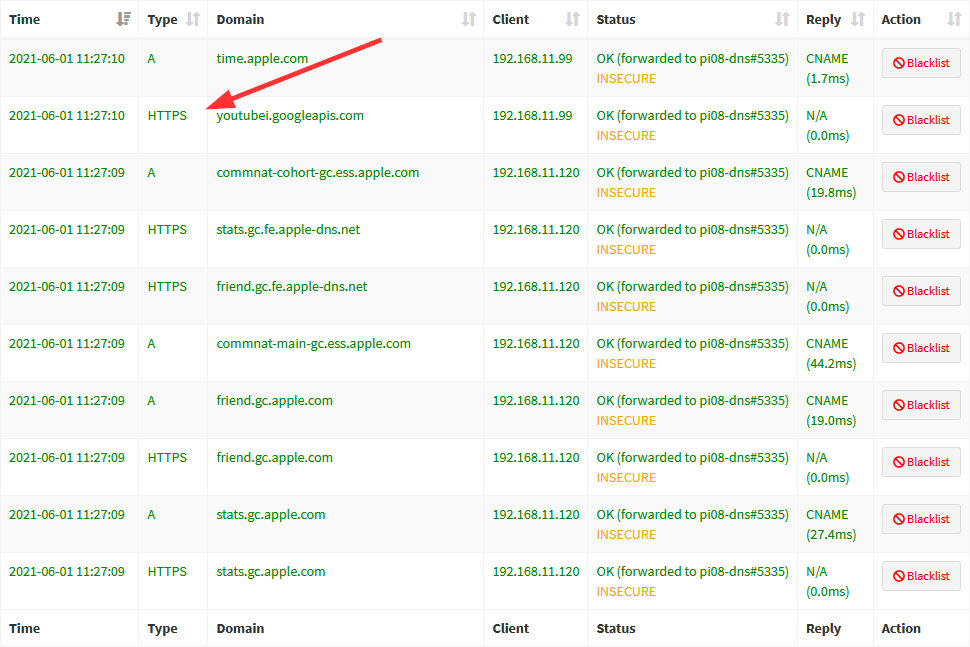Blacklist commnat-main-gc.ess.apple.com
The height and width of the screenshot is (647, 970).
[921, 348]
